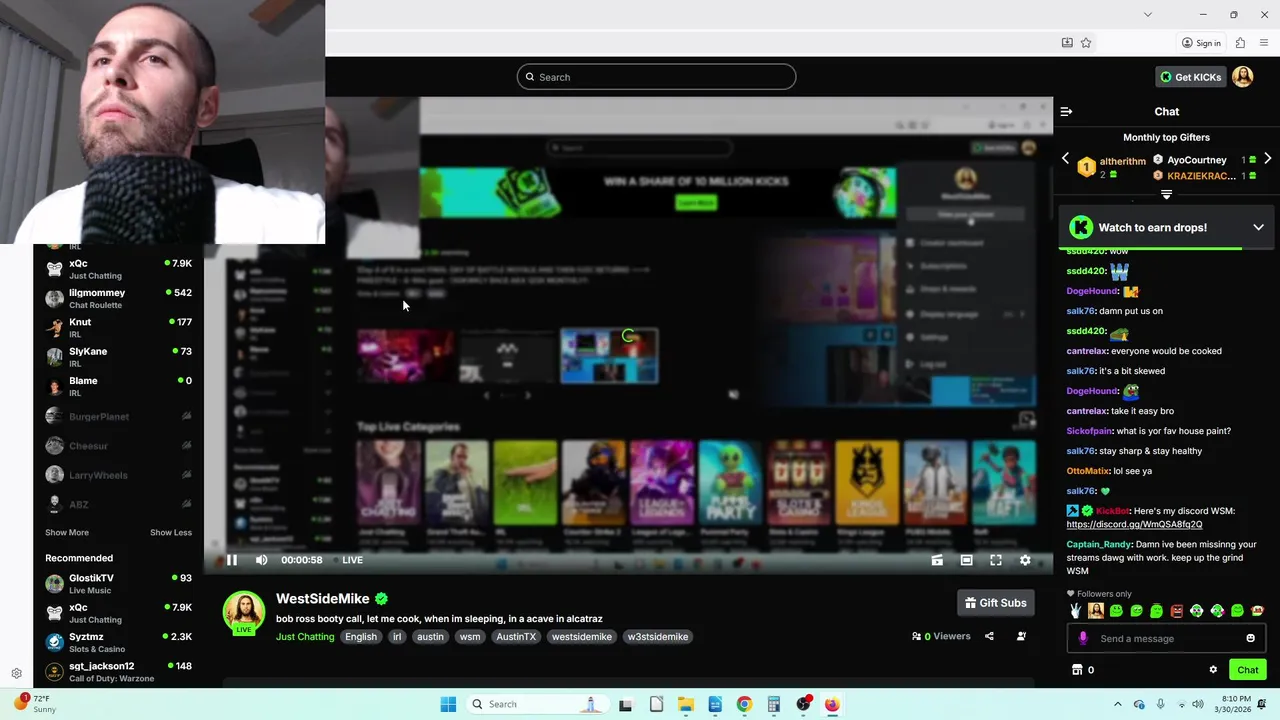
Task: Open WestSideMike's channel avatar
Action: [x=244, y=612]
